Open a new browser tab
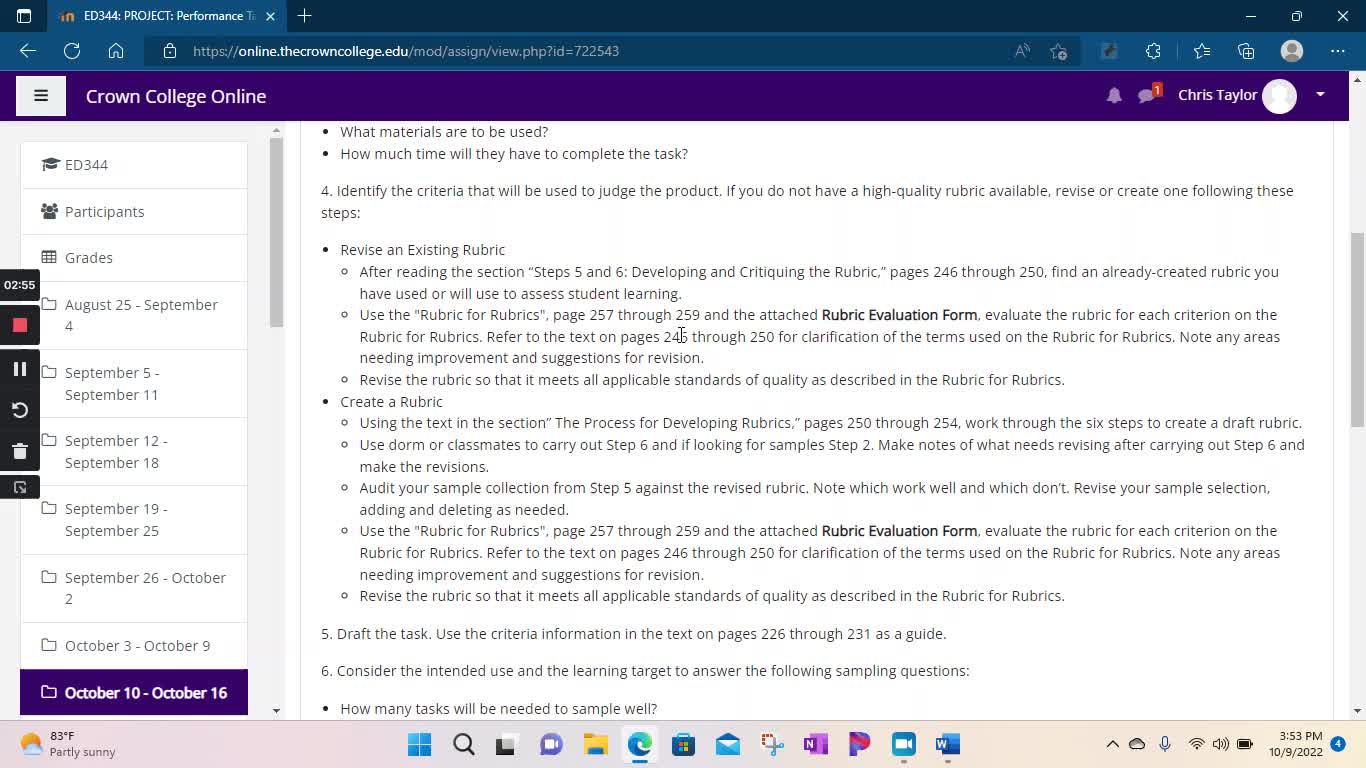 click(304, 16)
